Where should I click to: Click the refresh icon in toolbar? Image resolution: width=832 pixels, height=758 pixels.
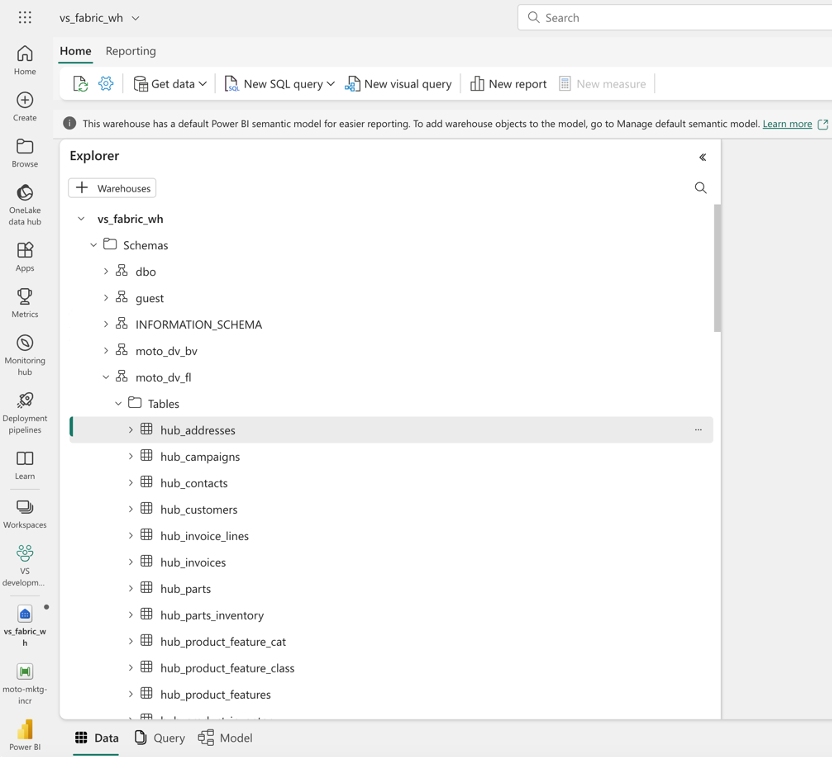(x=80, y=84)
